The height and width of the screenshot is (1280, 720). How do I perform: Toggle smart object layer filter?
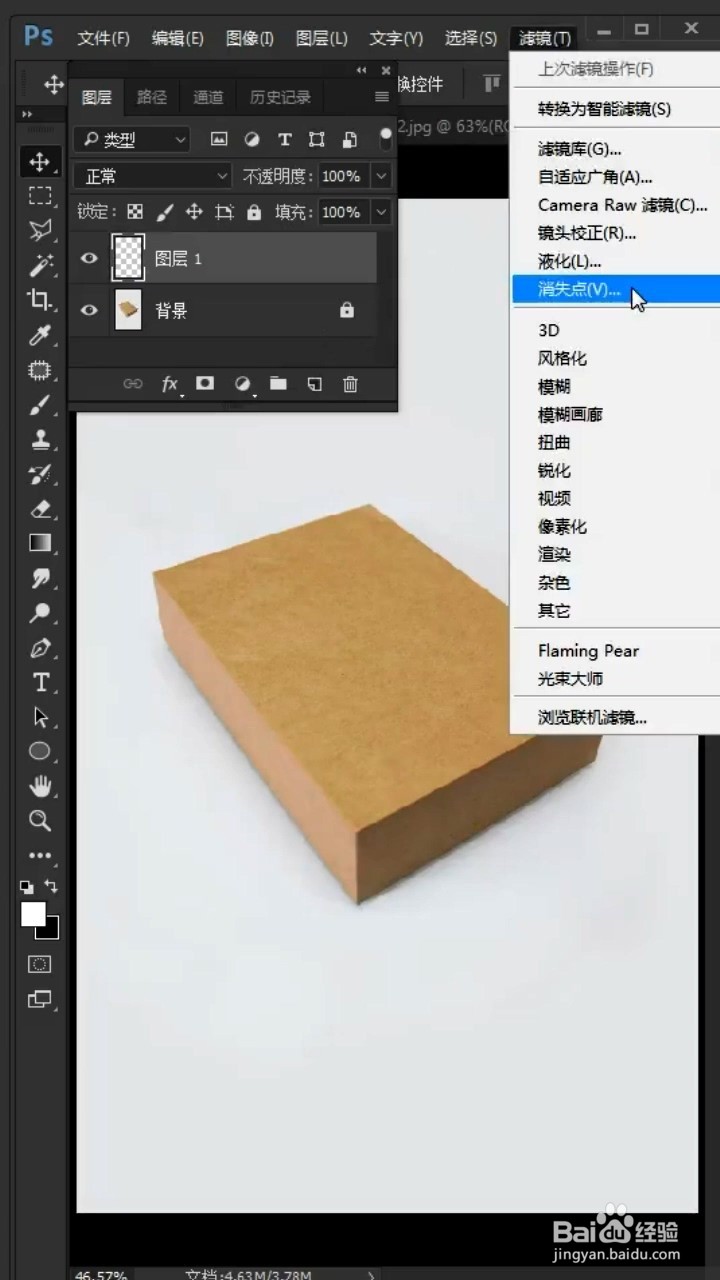[x=350, y=139]
